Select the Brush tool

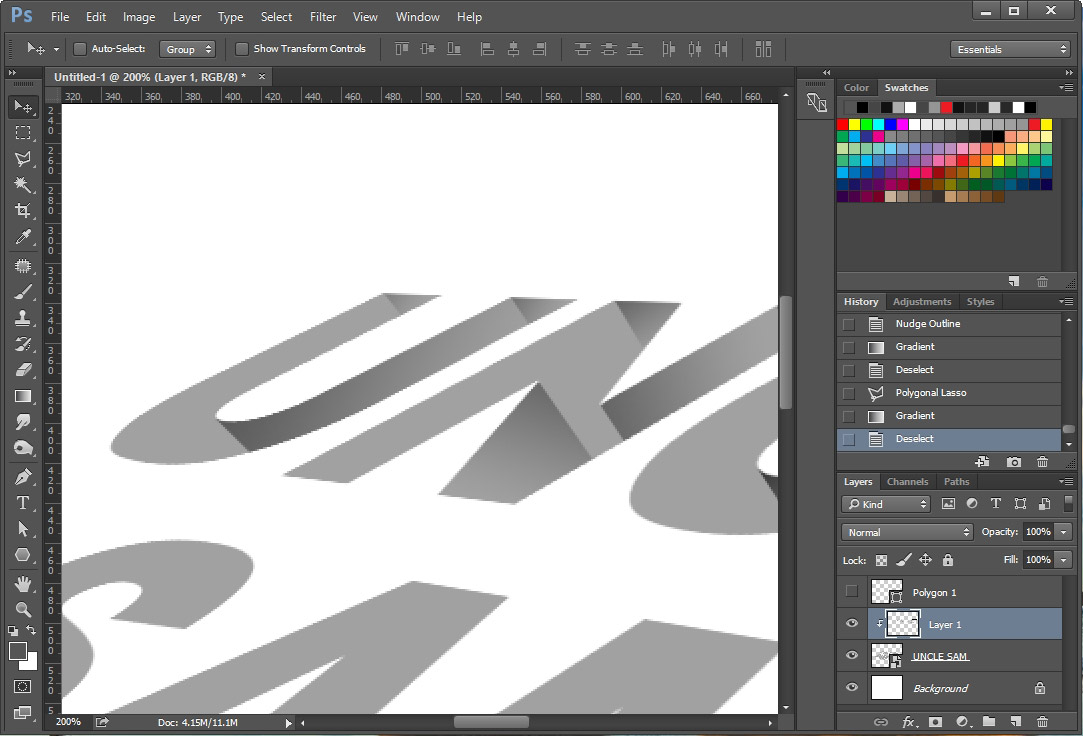click(x=23, y=290)
